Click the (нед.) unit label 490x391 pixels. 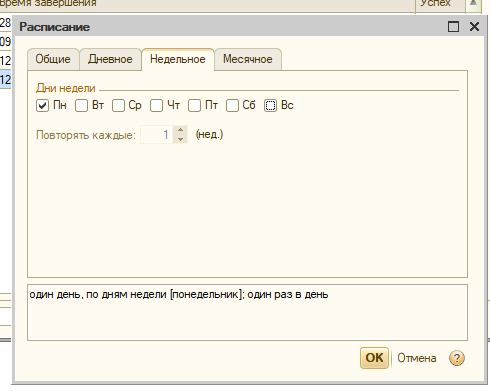[209, 135]
